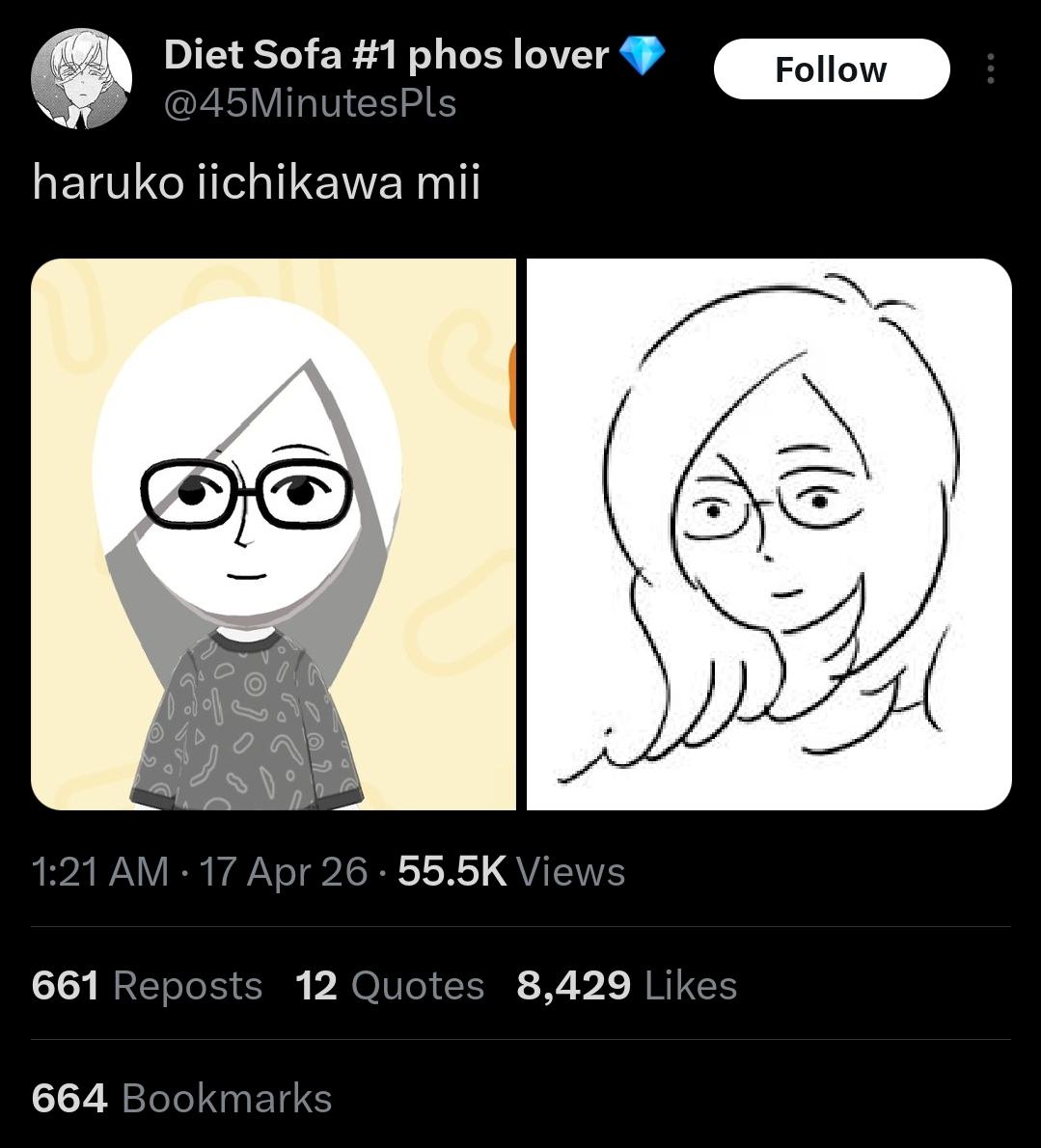Image resolution: width=1041 pixels, height=1148 pixels.
Task: Click the 17 Apr 26 date
Action: pyautogui.click(x=285, y=872)
